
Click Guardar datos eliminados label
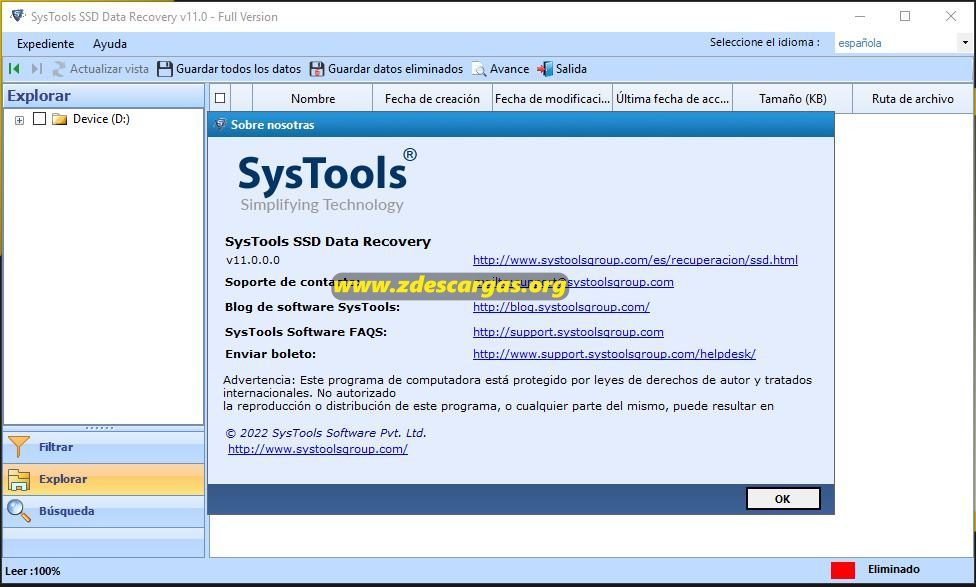(395, 68)
